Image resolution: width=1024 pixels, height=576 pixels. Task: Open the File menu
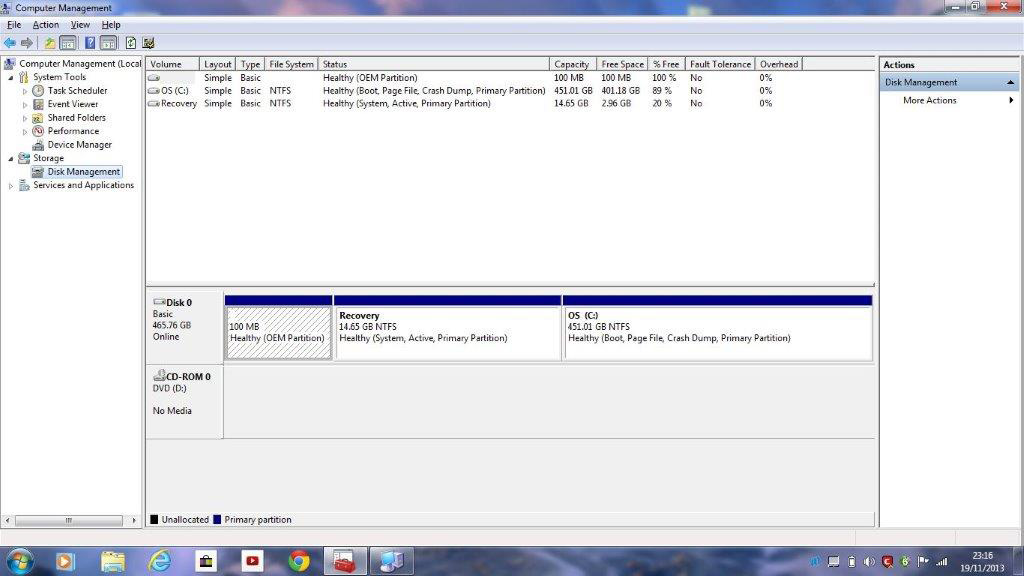(14, 25)
